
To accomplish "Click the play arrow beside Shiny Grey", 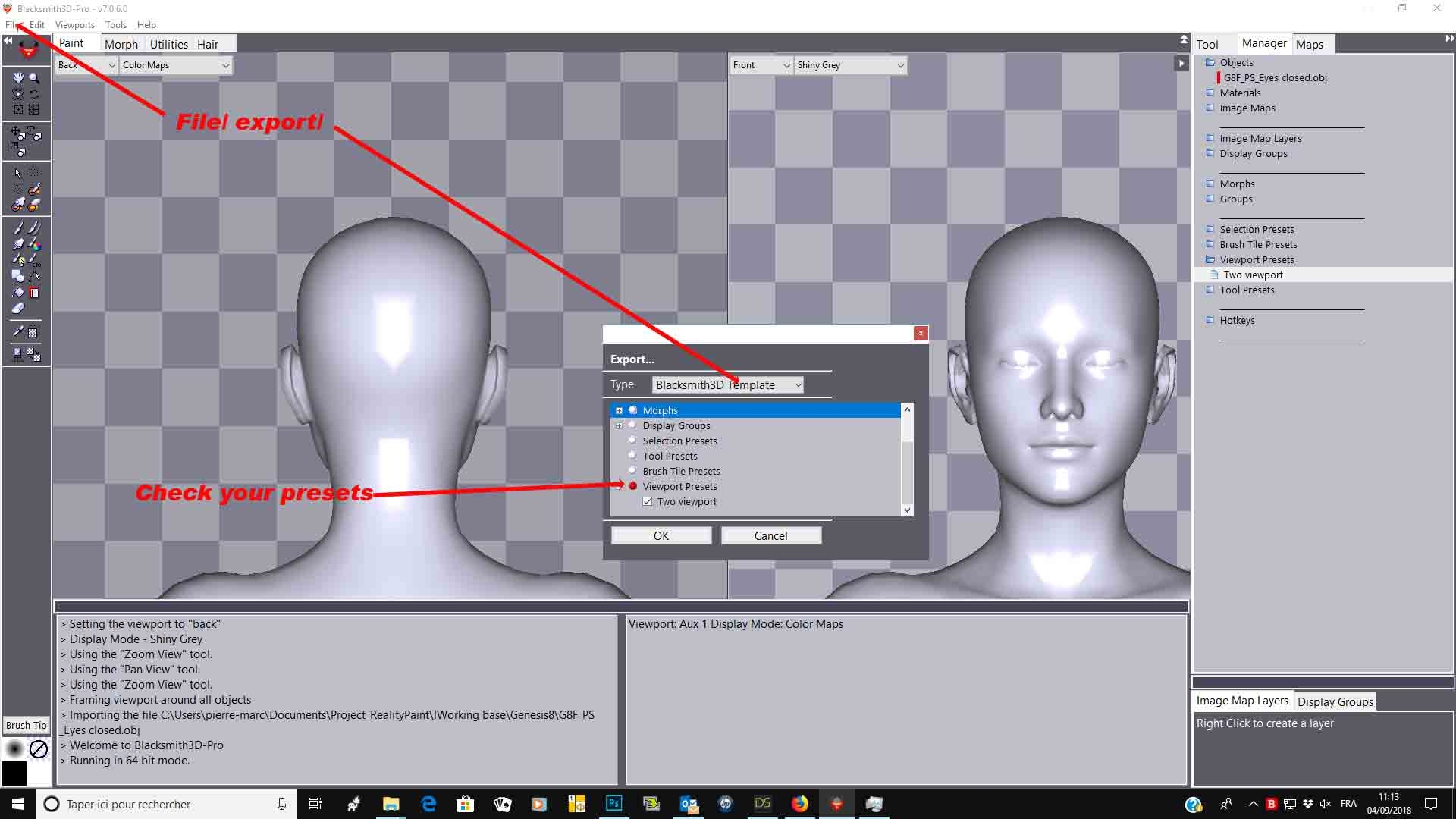I will point(1181,64).
